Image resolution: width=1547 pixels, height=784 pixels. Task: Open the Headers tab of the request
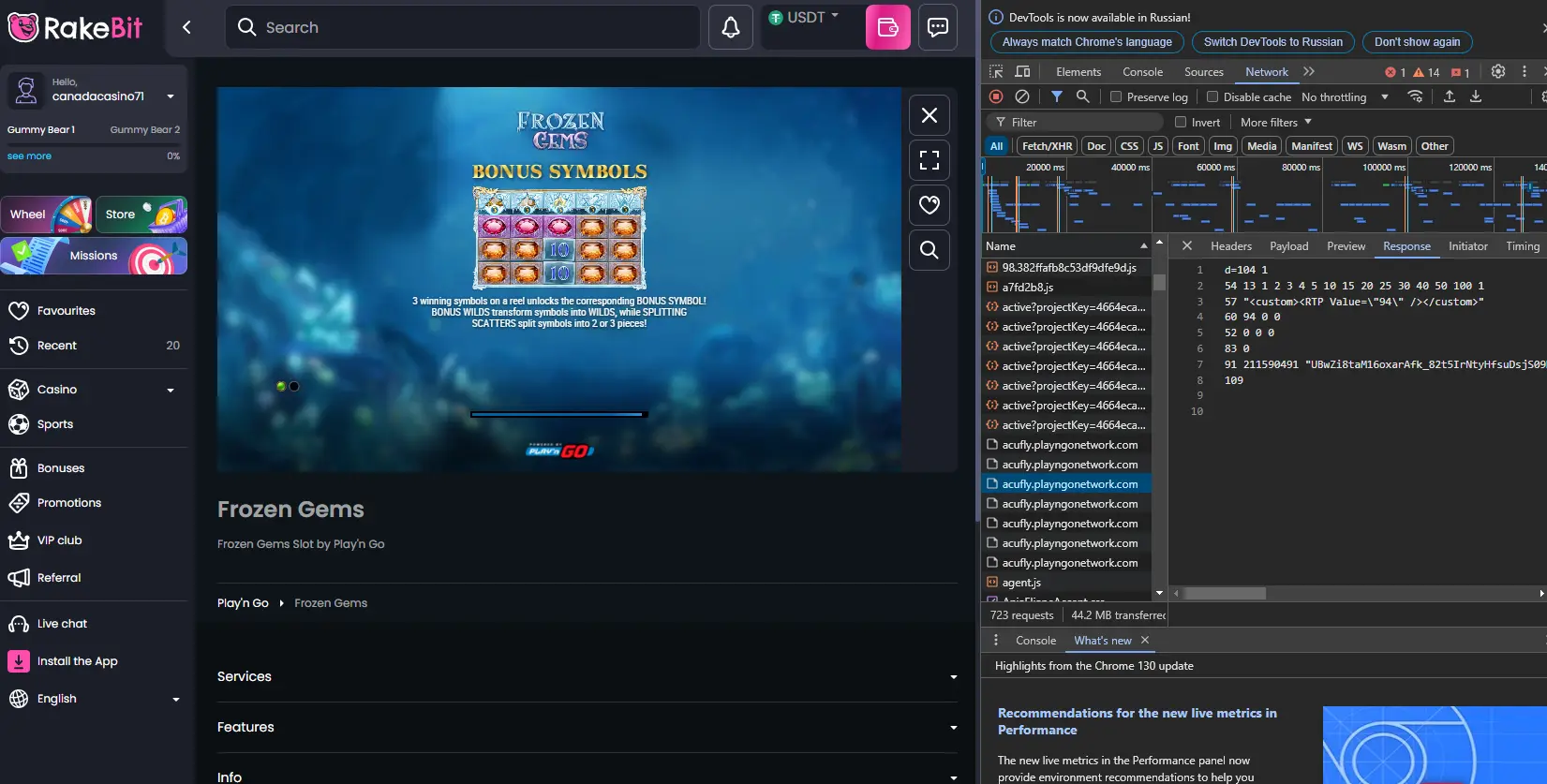pyautogui.click(x=1231, y=245)
